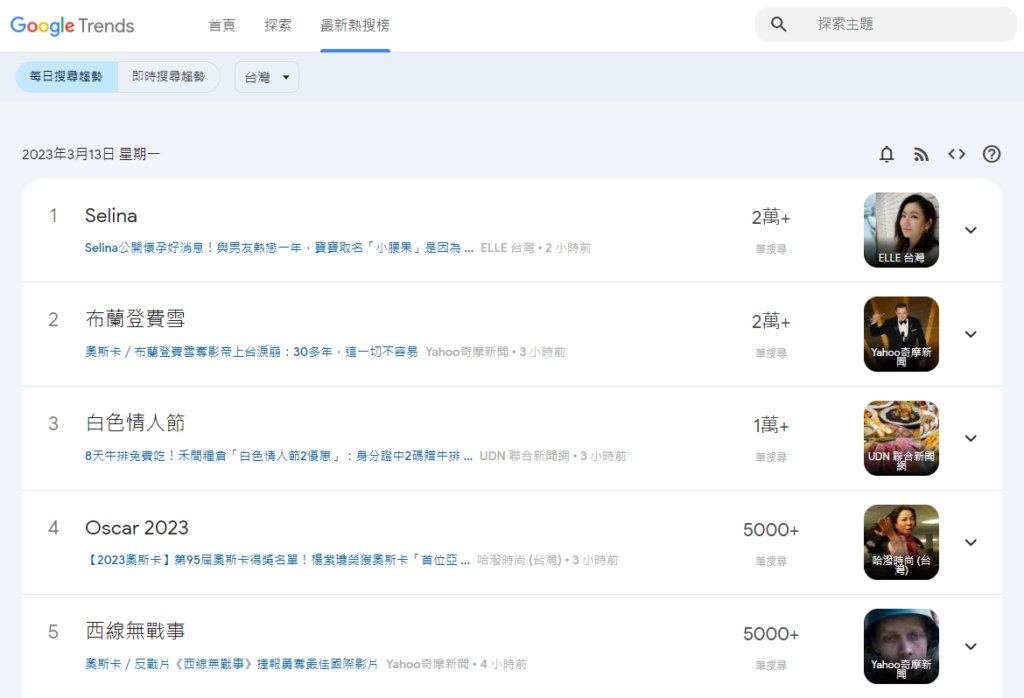
Task: Click the 西線無戰事 trend title
Action: (135, 631)
